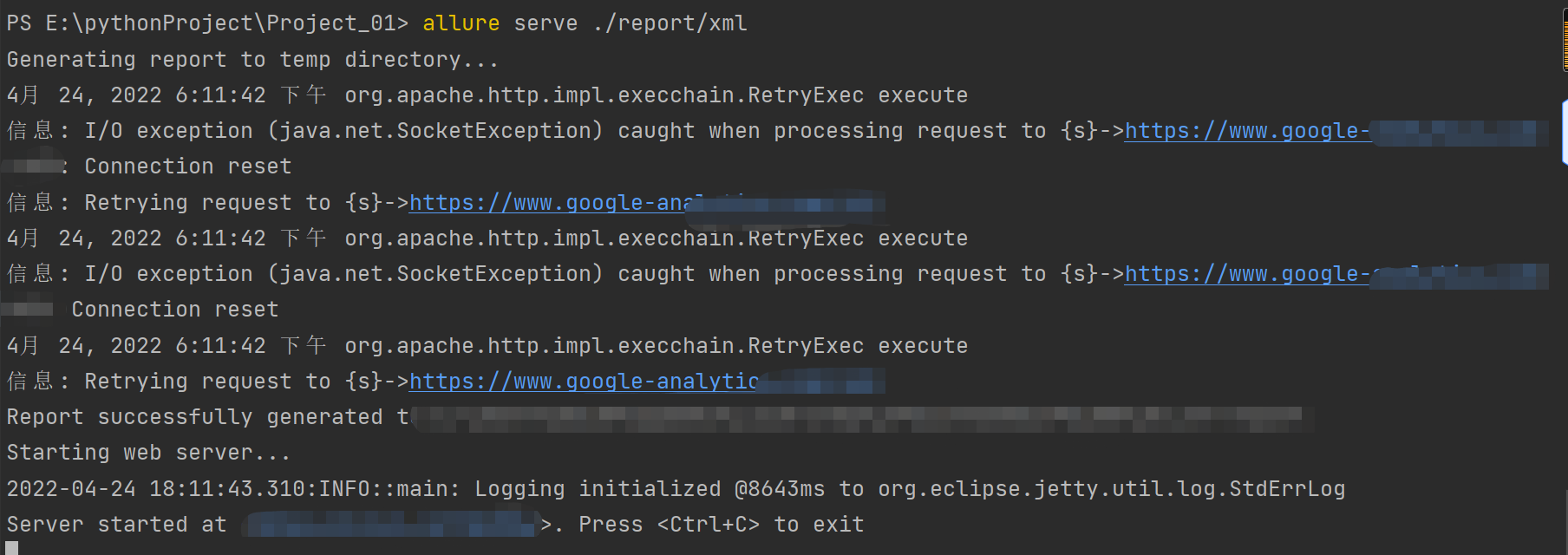This screenshot has height=555, width=1568.
Task: Click the './report/xml' path argument
Action: point(670,23)
